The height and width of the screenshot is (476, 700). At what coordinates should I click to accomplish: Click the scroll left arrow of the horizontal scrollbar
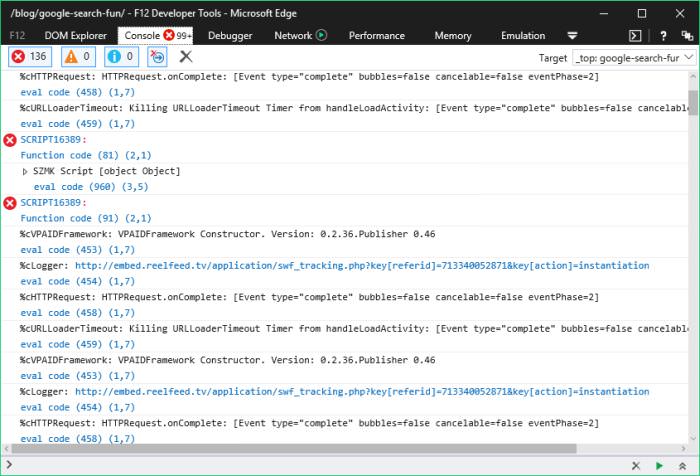[x=6, y=448]
